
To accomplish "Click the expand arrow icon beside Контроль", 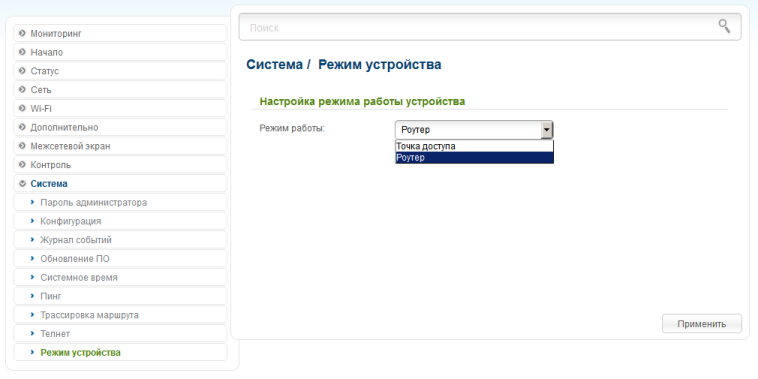I will [x=22, y=165].
